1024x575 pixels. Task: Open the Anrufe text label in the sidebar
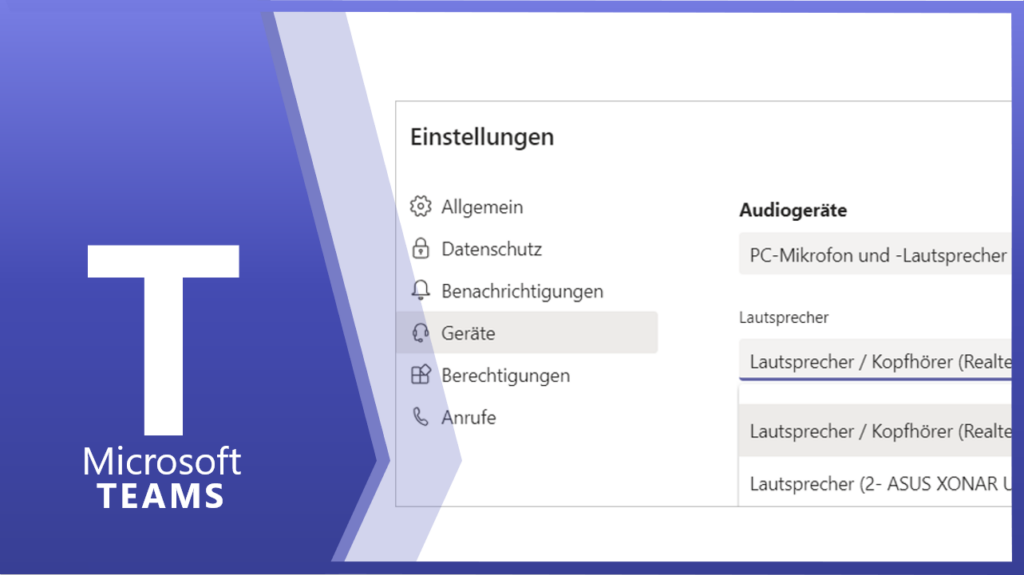pos(468,417)
